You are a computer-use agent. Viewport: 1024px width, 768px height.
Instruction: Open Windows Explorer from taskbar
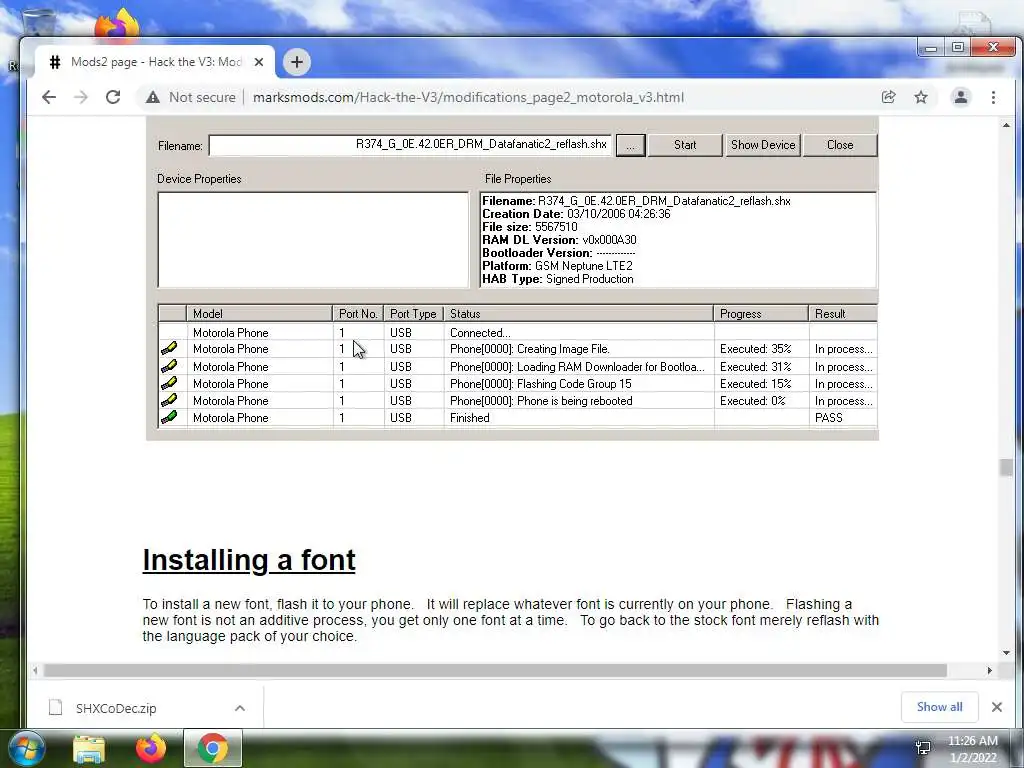89,748
